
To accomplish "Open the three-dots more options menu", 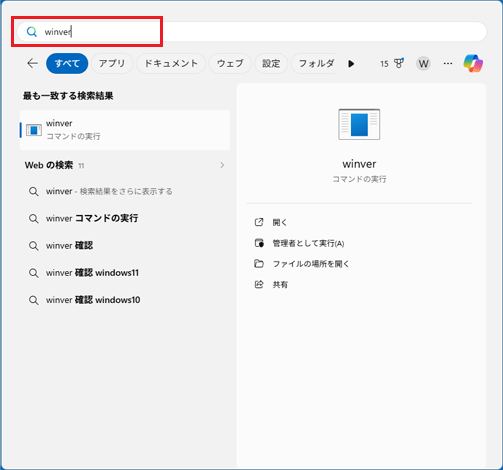I will [x=448, y=63].
